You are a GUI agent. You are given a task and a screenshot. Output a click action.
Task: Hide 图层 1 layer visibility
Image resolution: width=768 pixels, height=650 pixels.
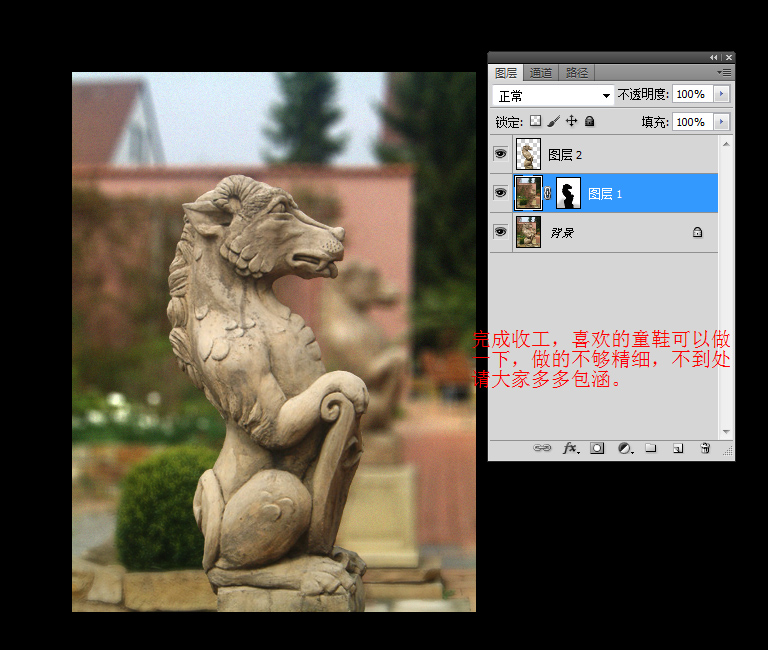click(x=500, y=193)
